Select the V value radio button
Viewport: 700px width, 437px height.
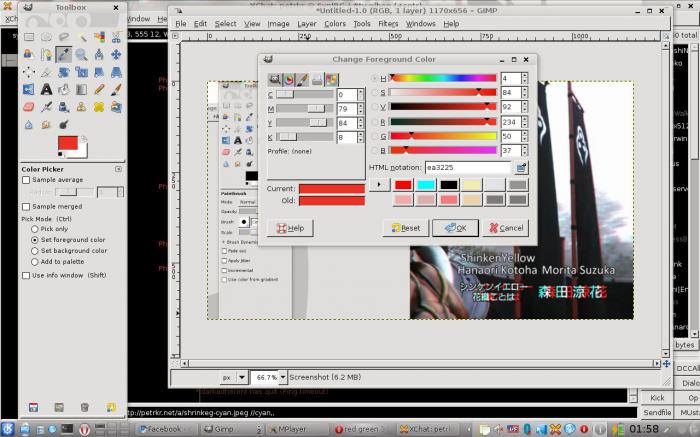click(375, 107)
